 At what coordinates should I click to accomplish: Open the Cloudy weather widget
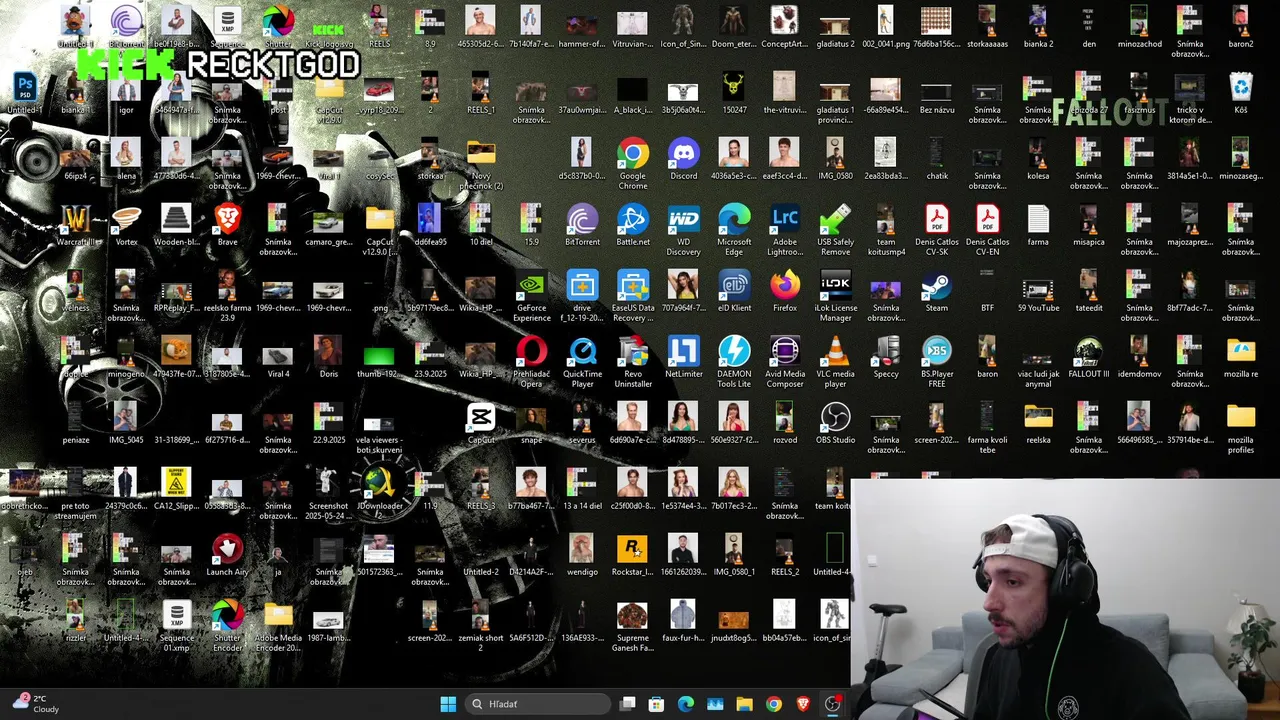tap(36, 704)
